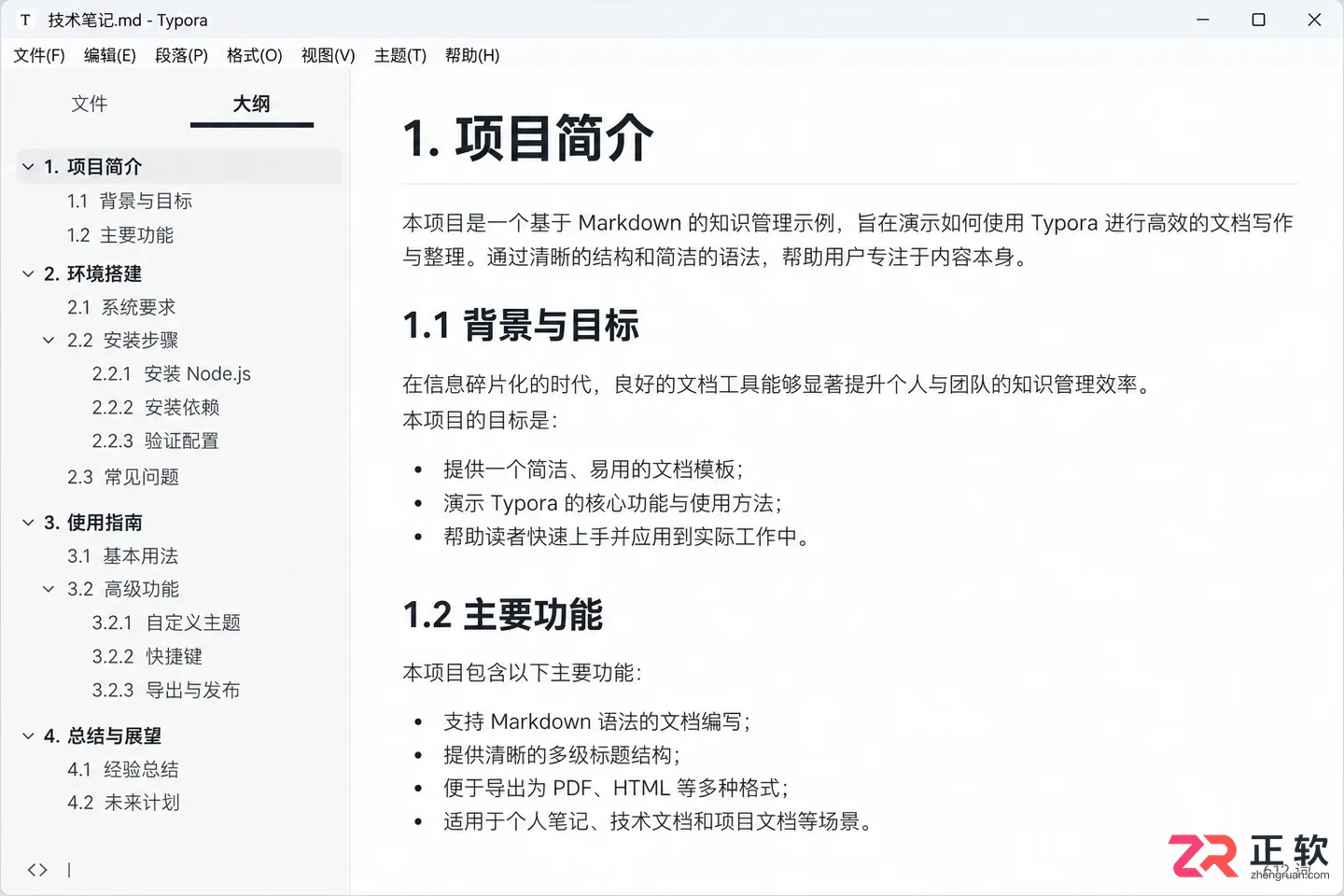This screenshot has width=1344, height=896.
Task: Click bullet 便于导出为 PDF、HTML 等多种格式
Action: pyautogui.click(x=616, y=789)
